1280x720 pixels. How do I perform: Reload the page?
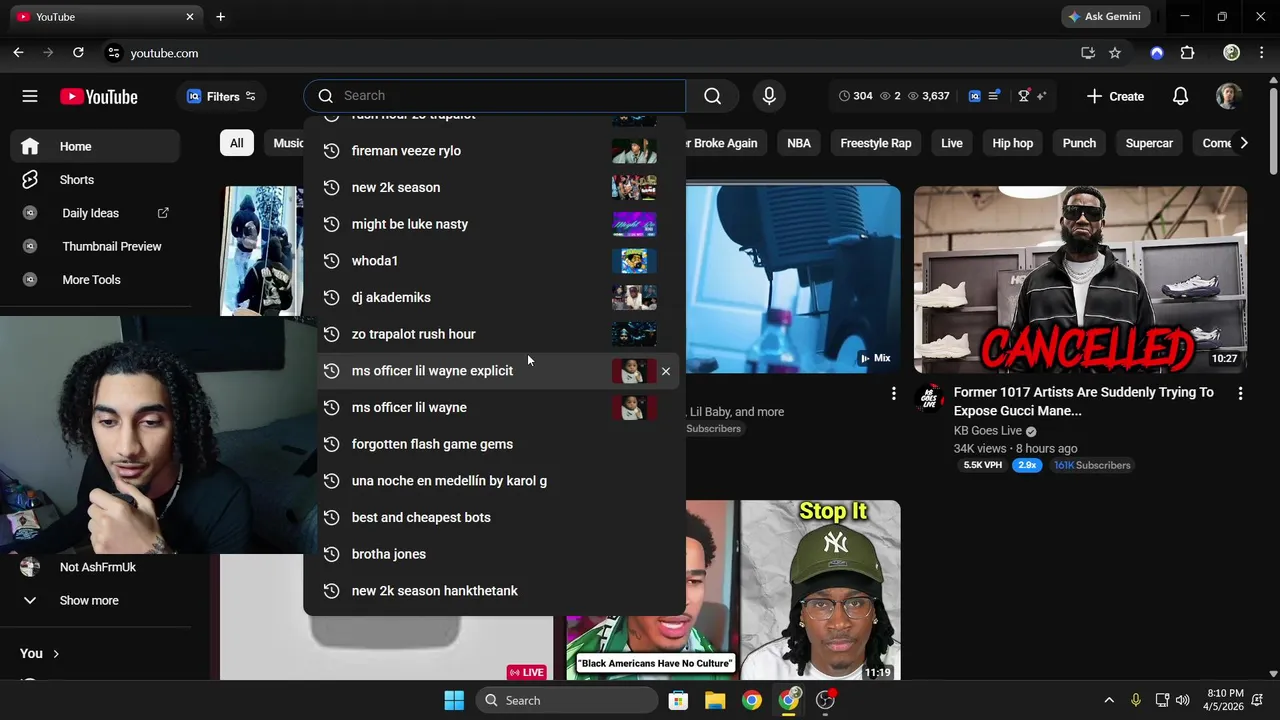pyautogui.click(x=78, y=53)
